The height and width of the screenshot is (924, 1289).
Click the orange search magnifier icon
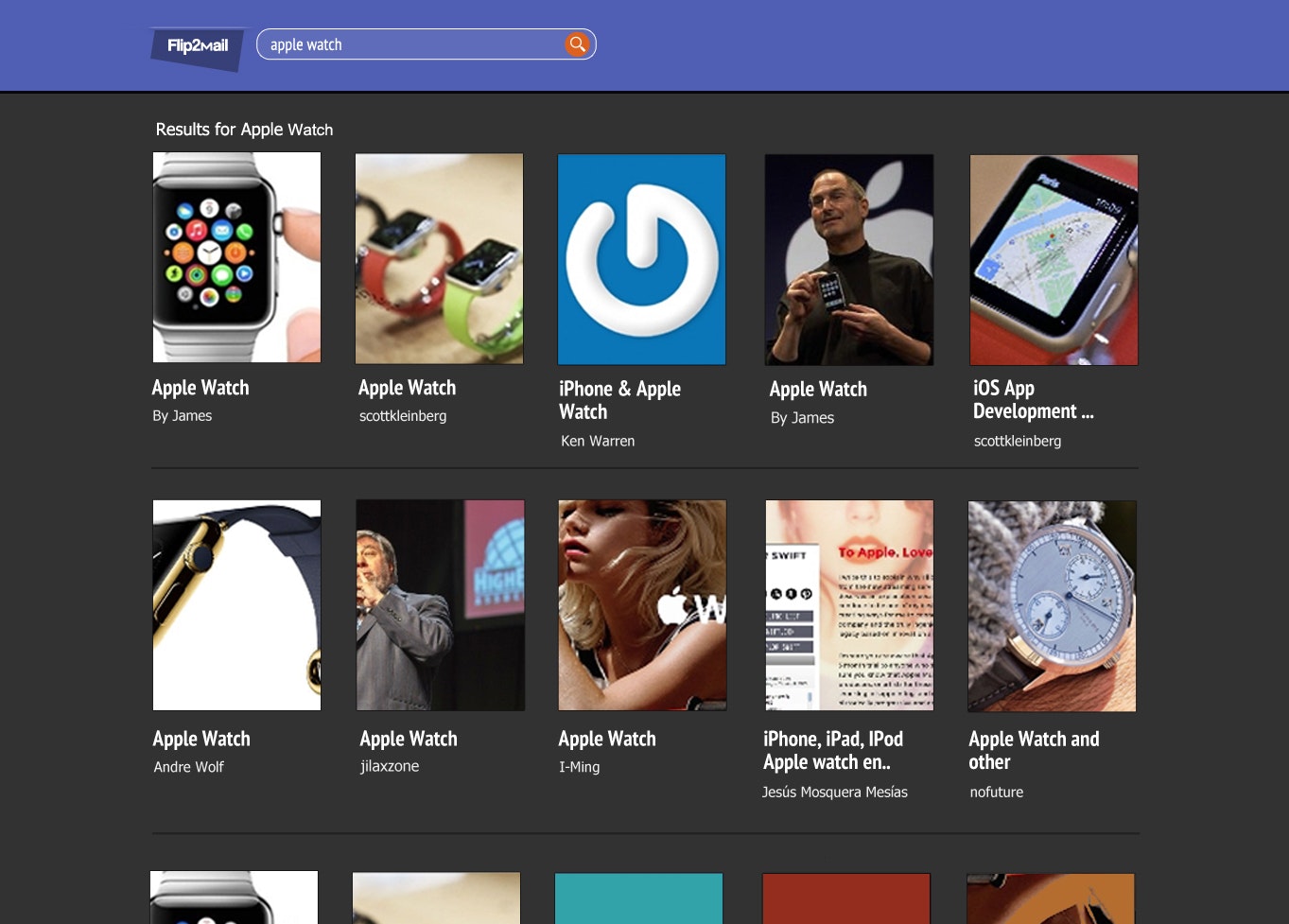point(577,44)
